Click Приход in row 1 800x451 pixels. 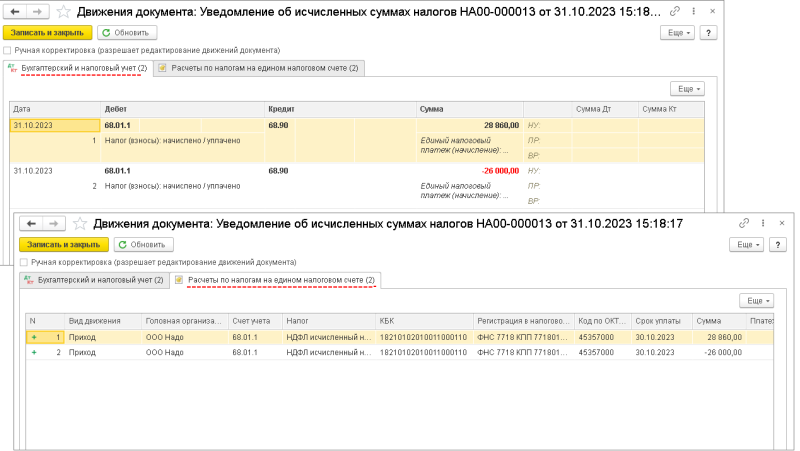point(82,337)
